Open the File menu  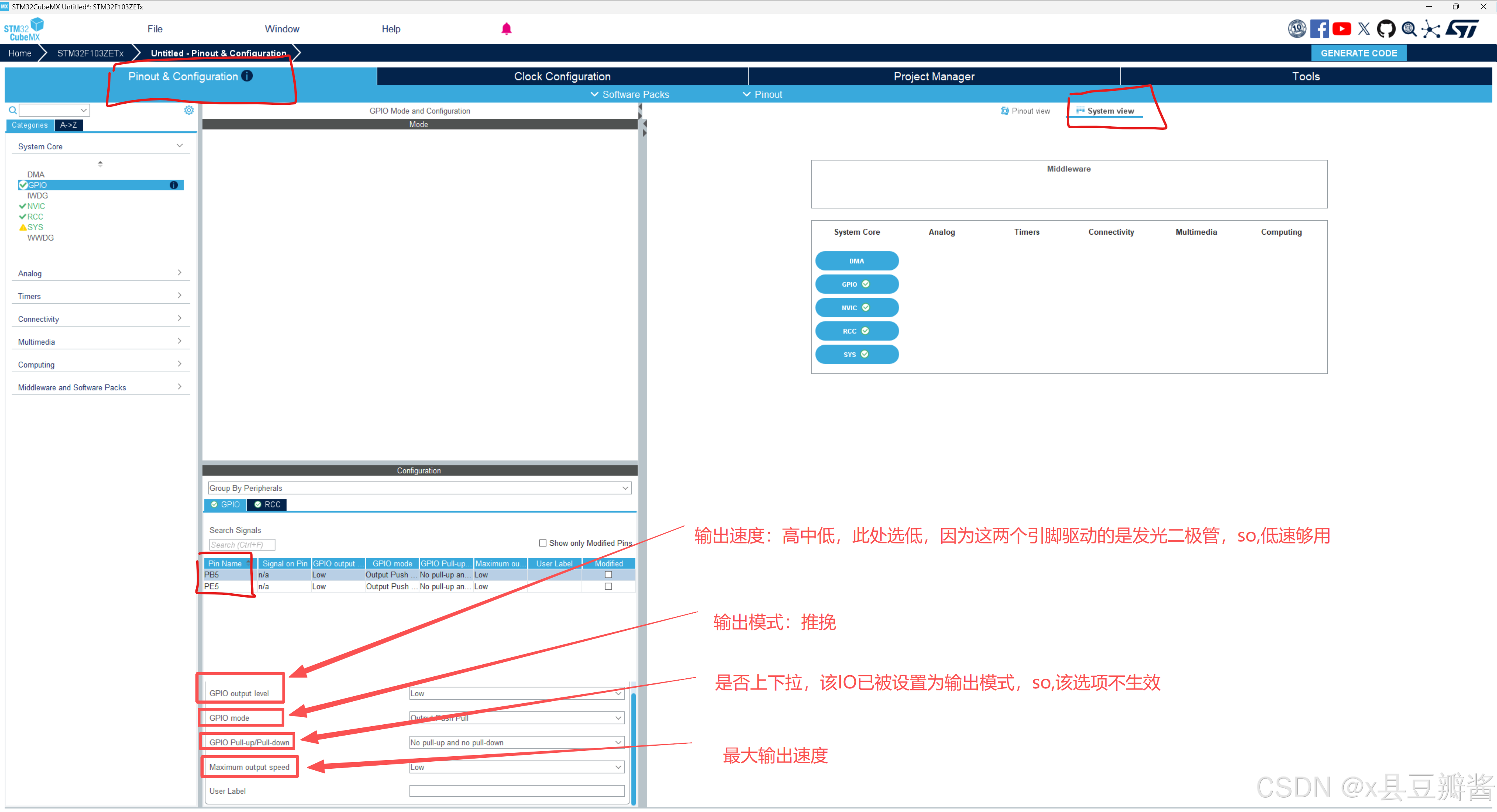(x=154, y=29)
